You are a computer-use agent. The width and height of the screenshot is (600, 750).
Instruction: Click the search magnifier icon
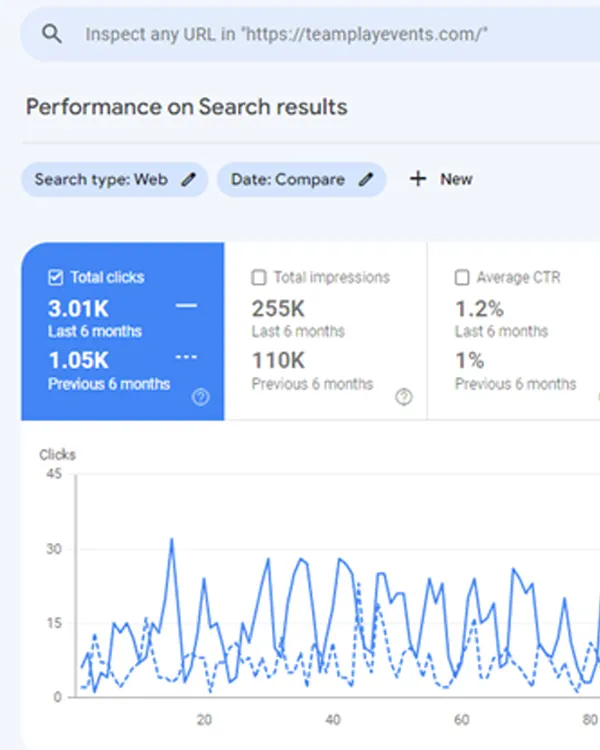[x=51, y=34]
